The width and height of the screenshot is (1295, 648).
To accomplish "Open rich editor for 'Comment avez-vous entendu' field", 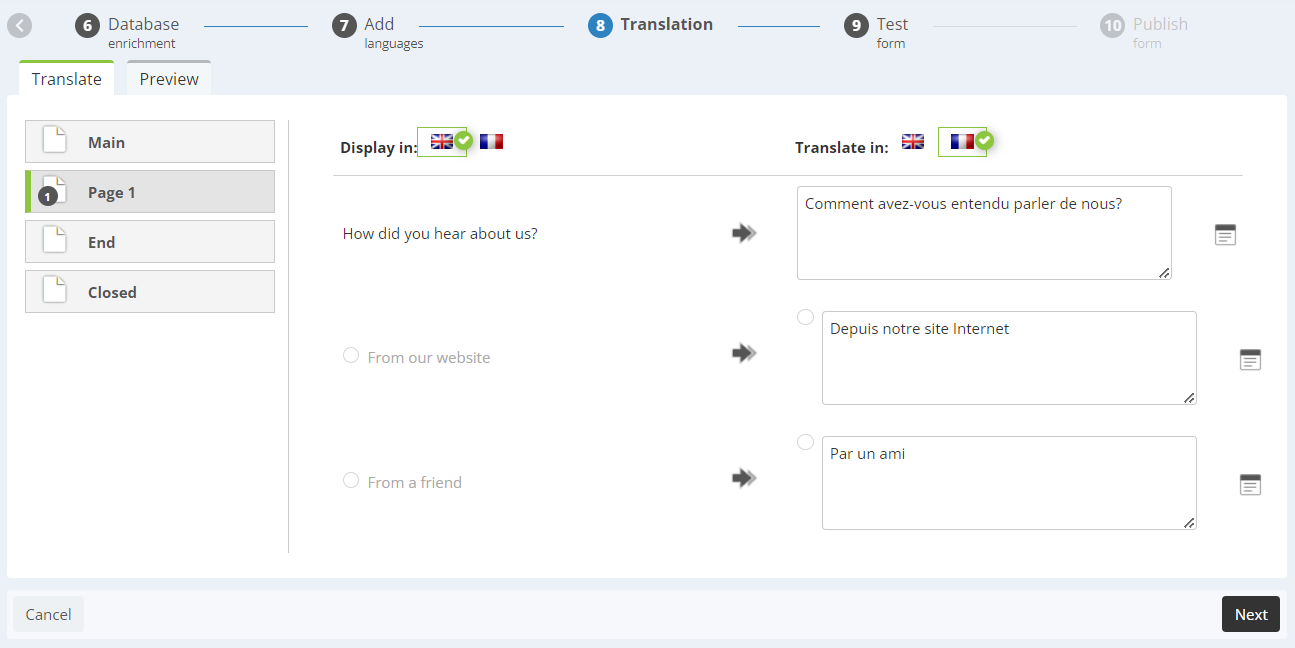I will 1225,235.
